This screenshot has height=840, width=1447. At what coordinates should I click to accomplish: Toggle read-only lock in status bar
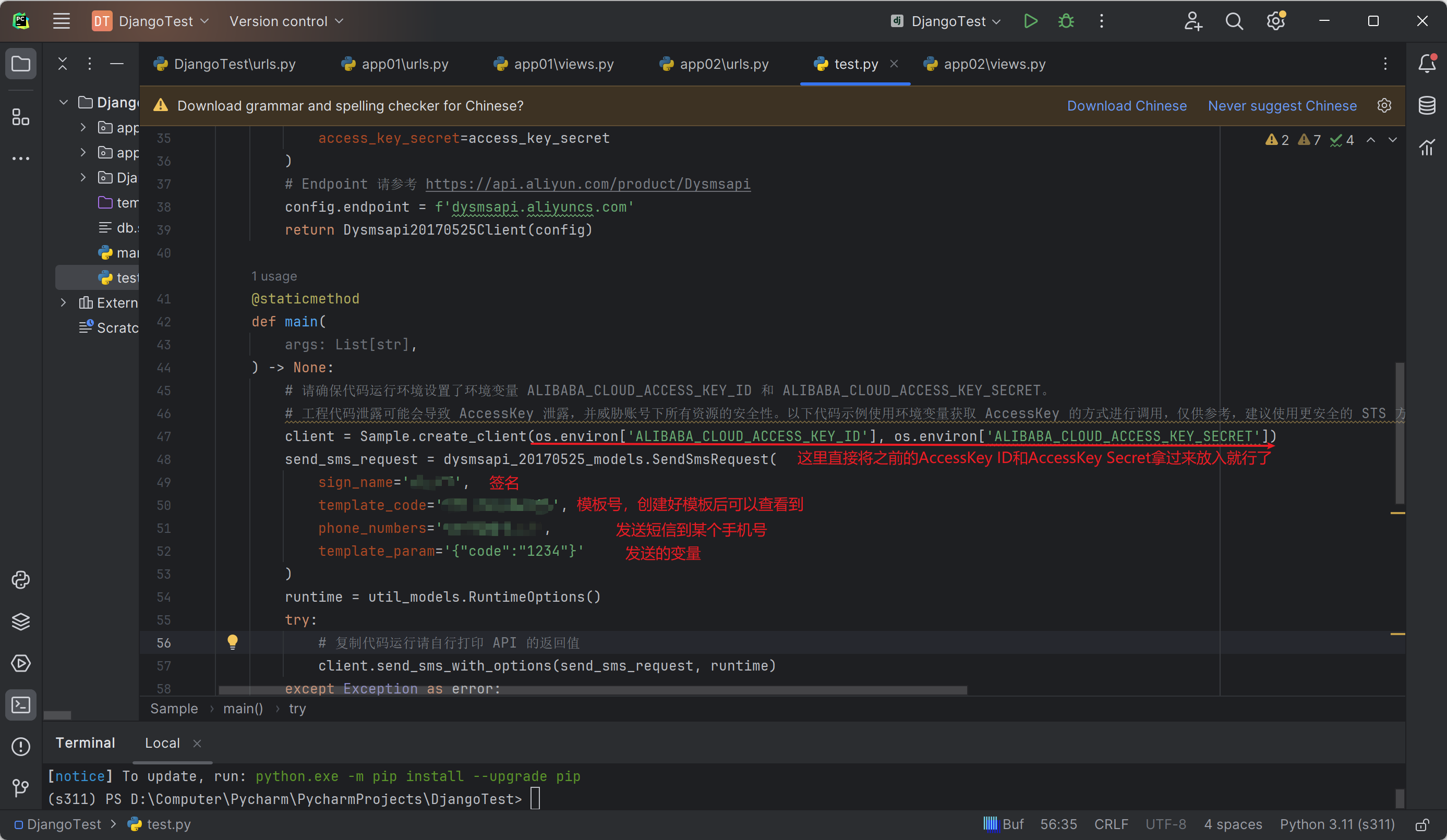1422,824
